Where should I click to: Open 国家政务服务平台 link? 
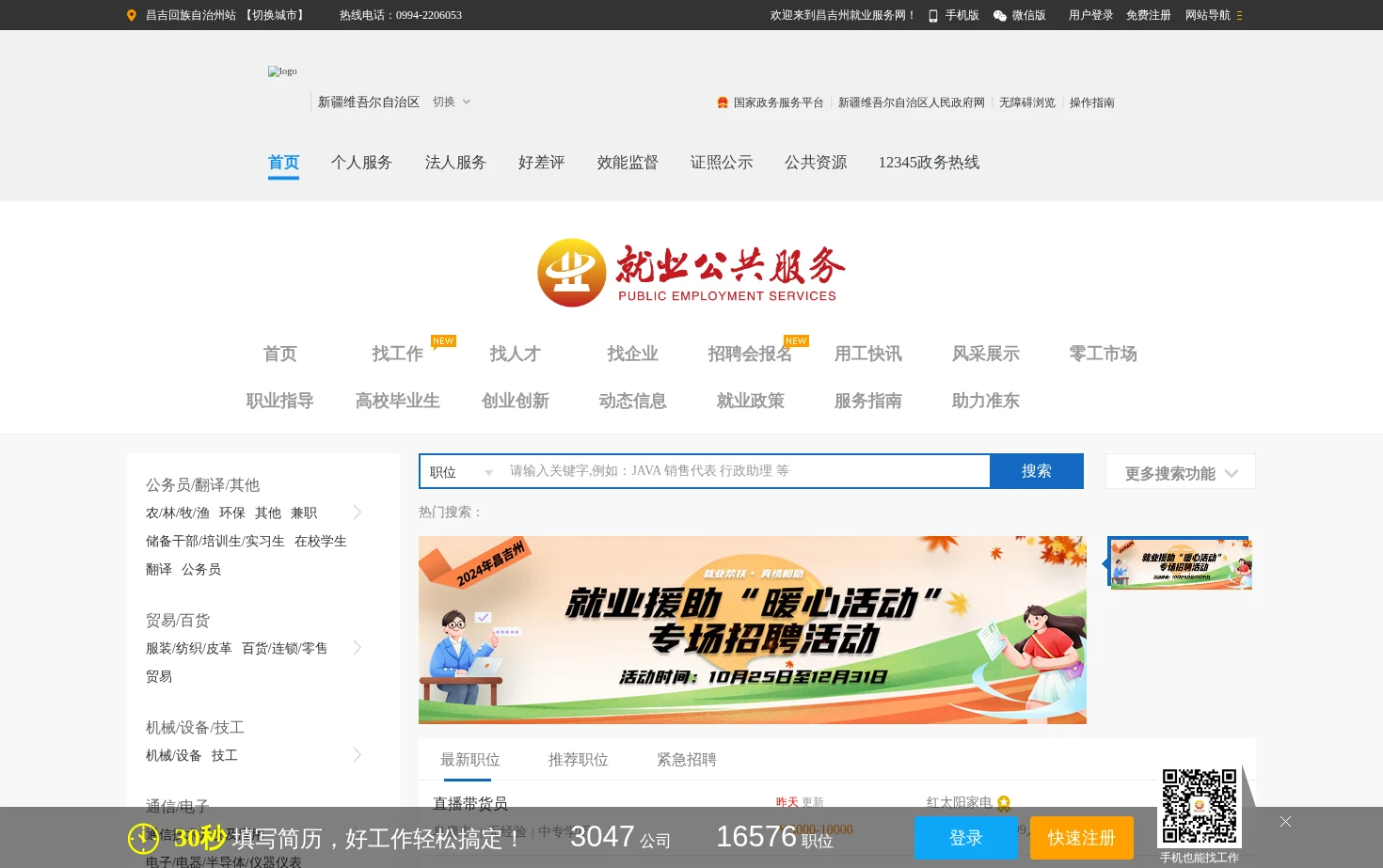(779, 103)
